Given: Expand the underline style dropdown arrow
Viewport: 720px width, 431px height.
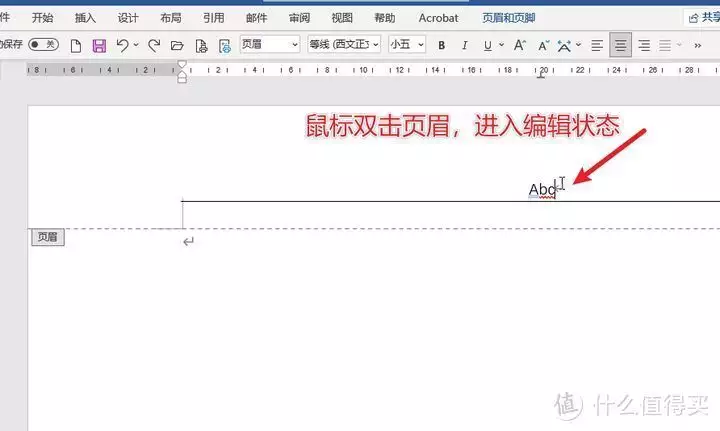Looking at the screenshot, I should [501, 45].
